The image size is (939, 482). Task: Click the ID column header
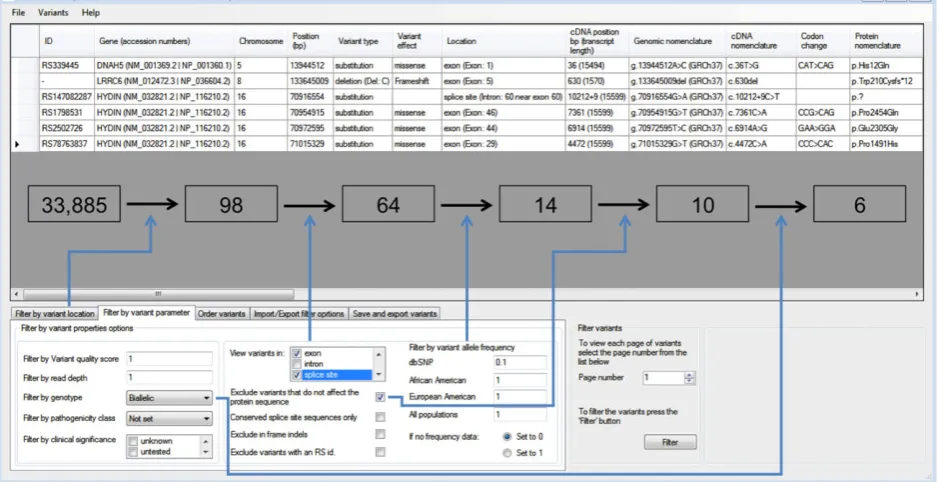pos(66,41)
